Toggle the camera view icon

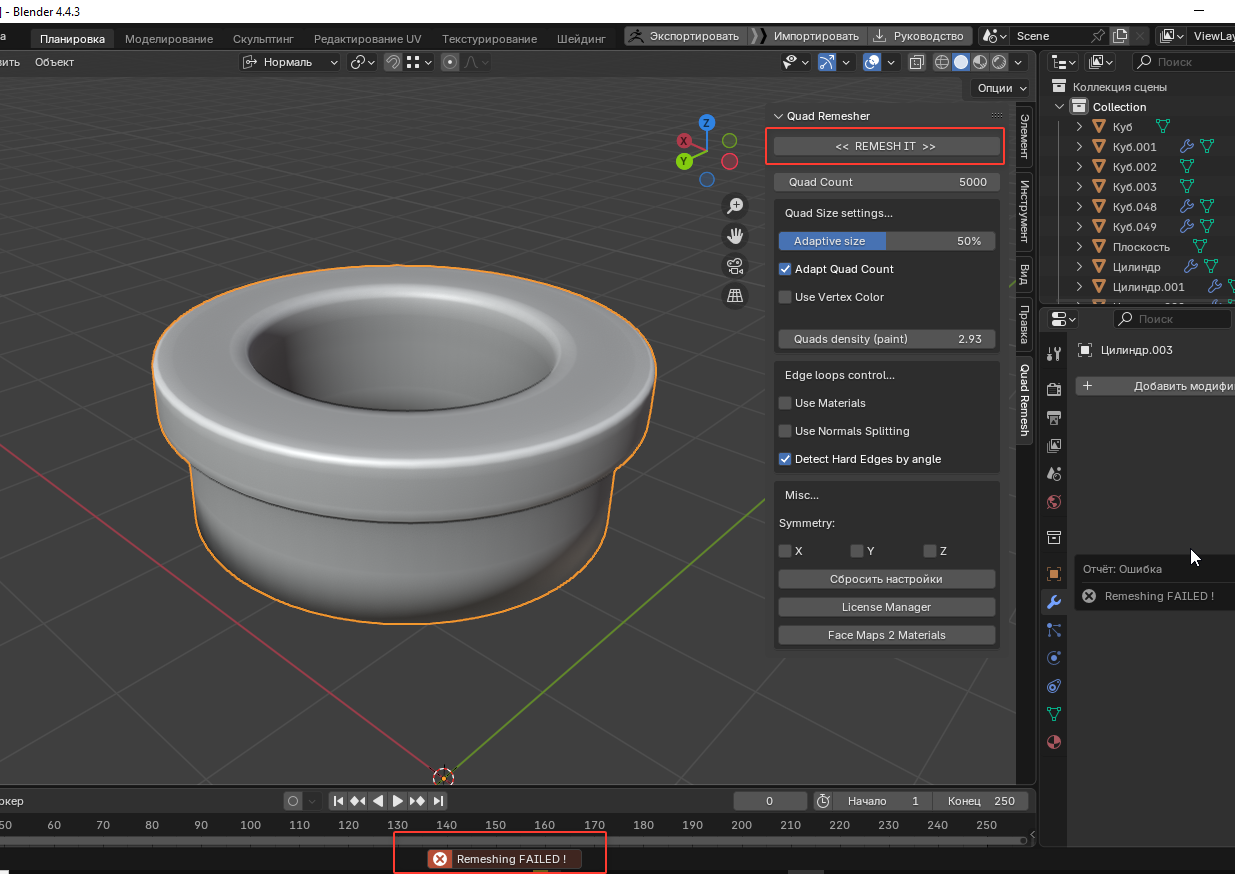735,266
